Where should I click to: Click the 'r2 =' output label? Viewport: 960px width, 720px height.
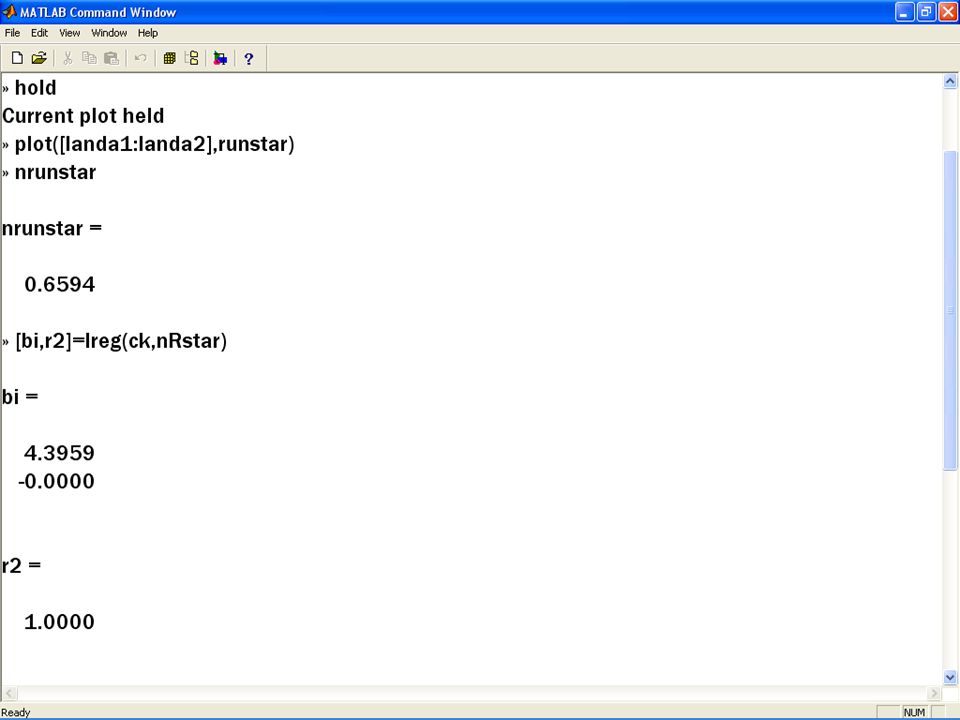click(x=21, y=565)
